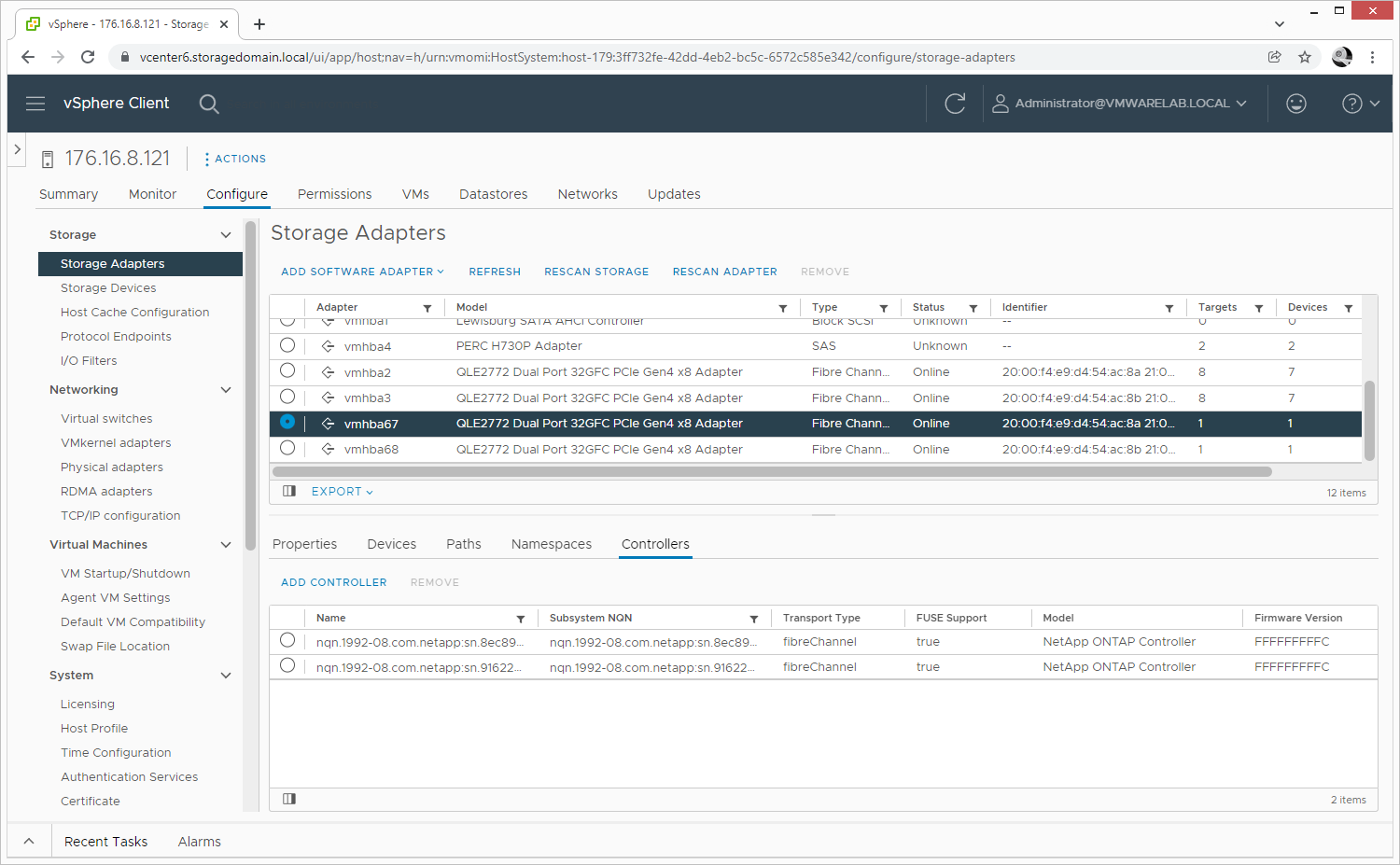The height and width of the screenshot is (865, 1400).
Task: Open column chooser for adapters table
Action: [x=289, y=491]
